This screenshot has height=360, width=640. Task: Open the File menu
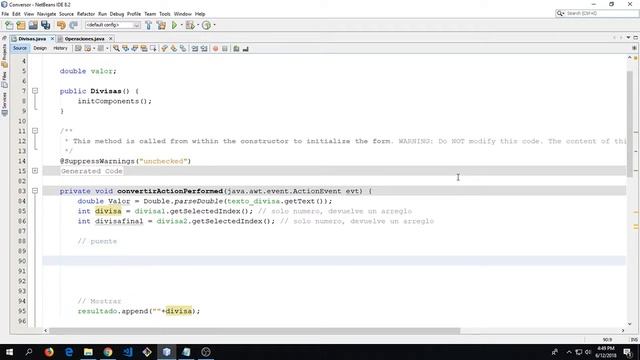5,14
